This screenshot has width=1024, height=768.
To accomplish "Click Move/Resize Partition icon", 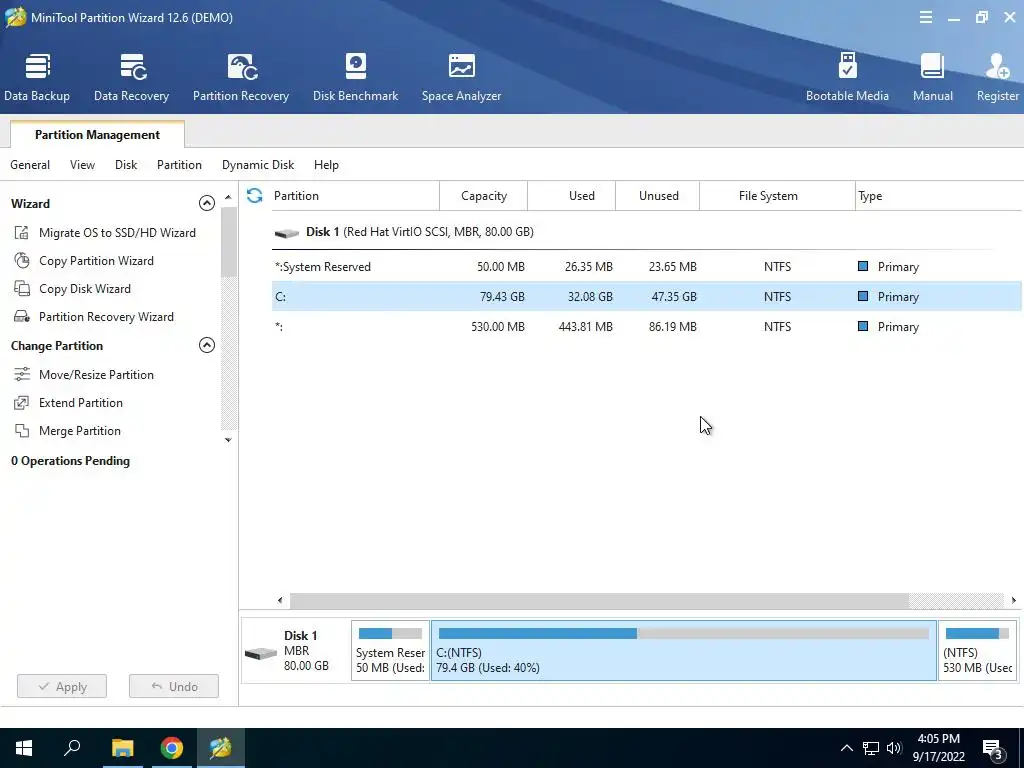I will pyautogui.click(x=22, y=374).
